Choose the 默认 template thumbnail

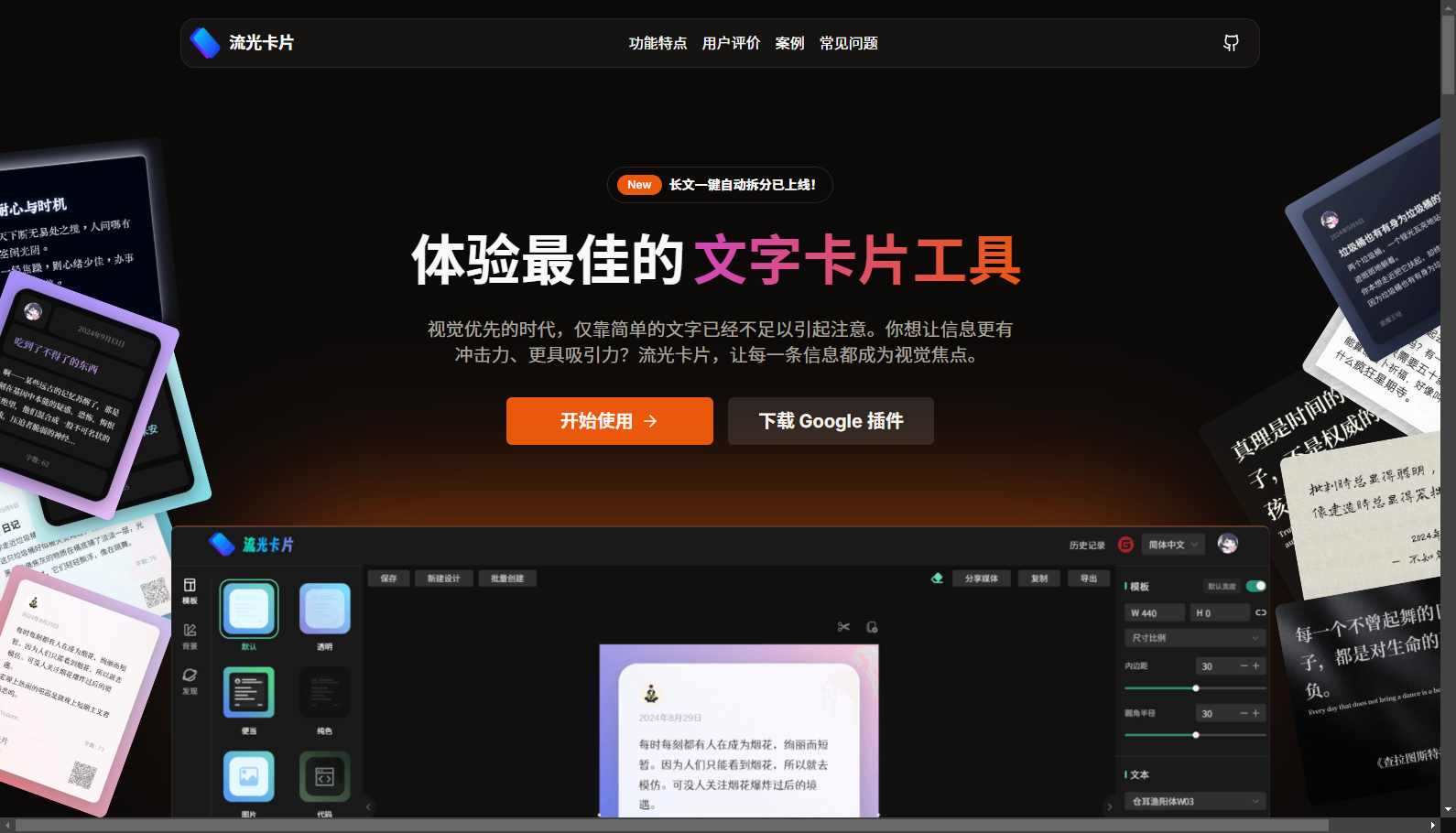click(x=249, y=609)
